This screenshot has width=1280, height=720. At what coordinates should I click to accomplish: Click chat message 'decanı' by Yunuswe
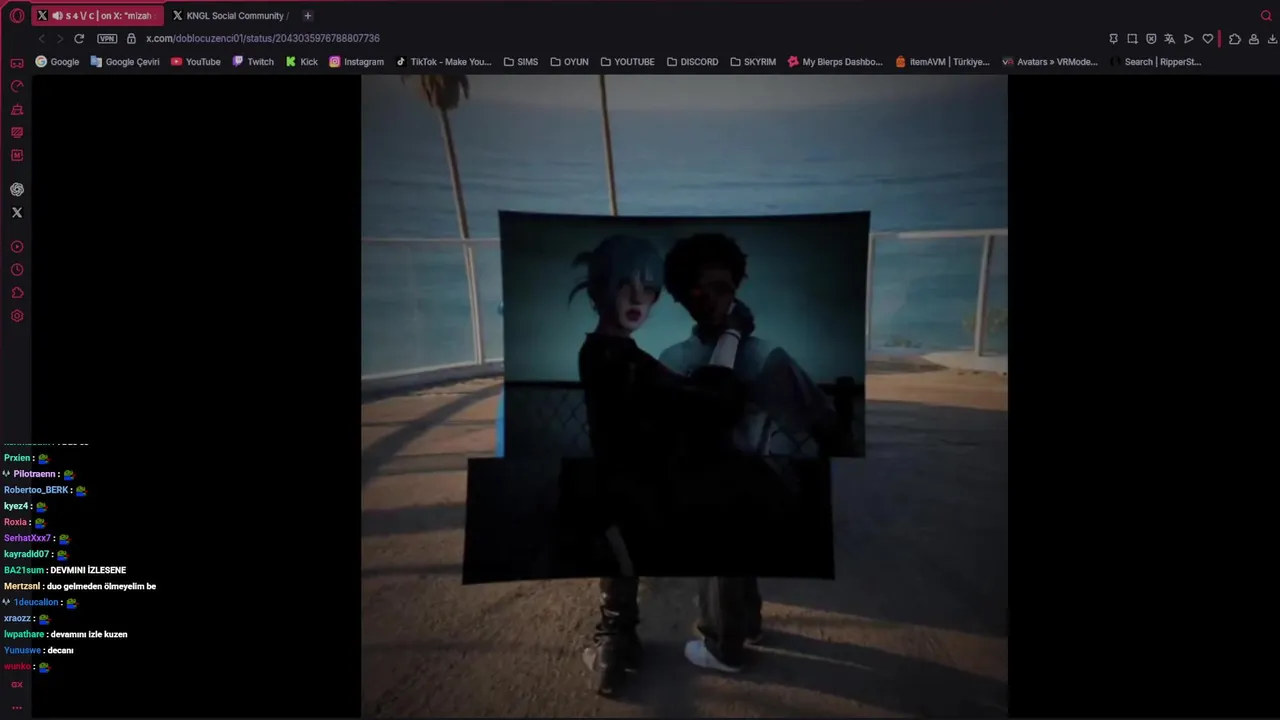click(x=61, y=650)
